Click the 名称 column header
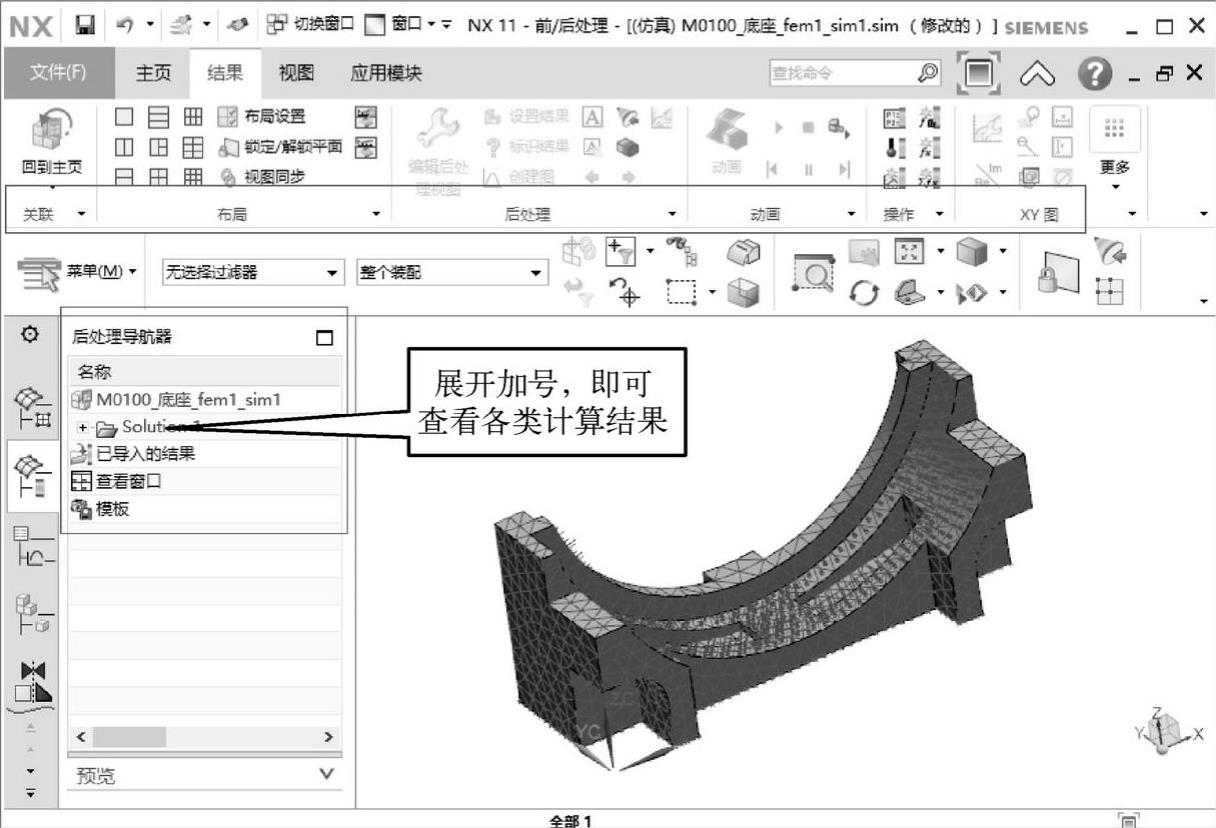This screenshot has height=828, width=1216. pos(205,372)
